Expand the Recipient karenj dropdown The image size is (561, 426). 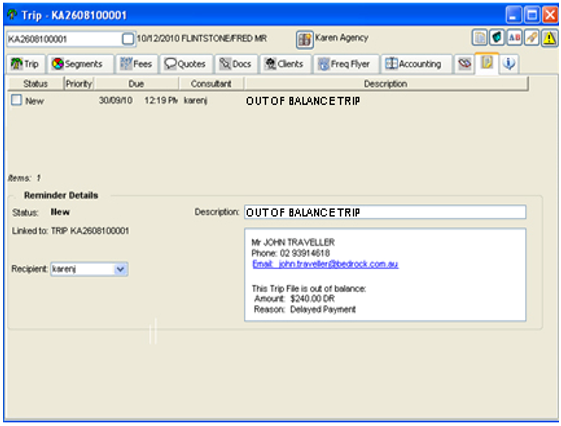(121, 269)
